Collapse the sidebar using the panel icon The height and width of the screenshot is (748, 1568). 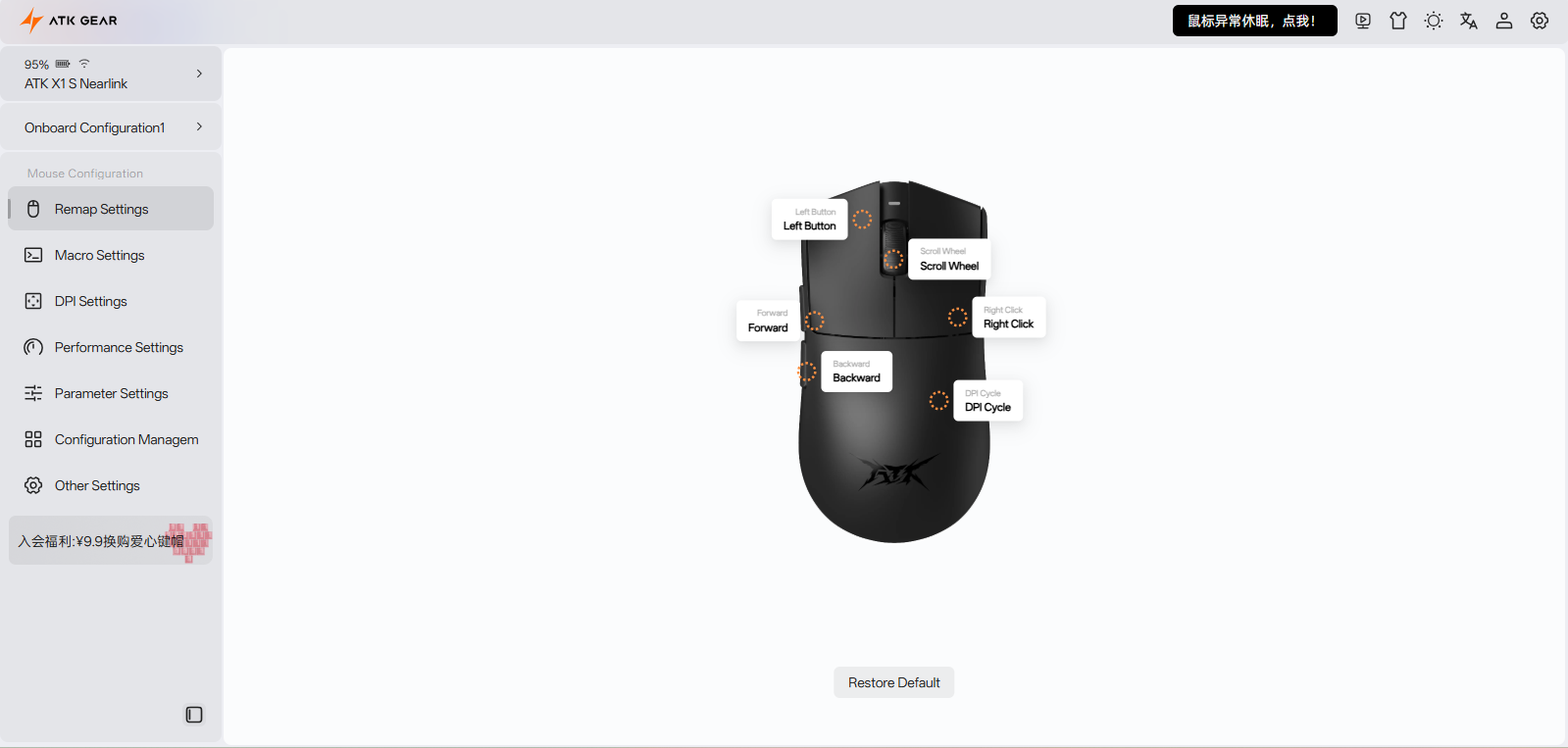[x=194, y=715]
